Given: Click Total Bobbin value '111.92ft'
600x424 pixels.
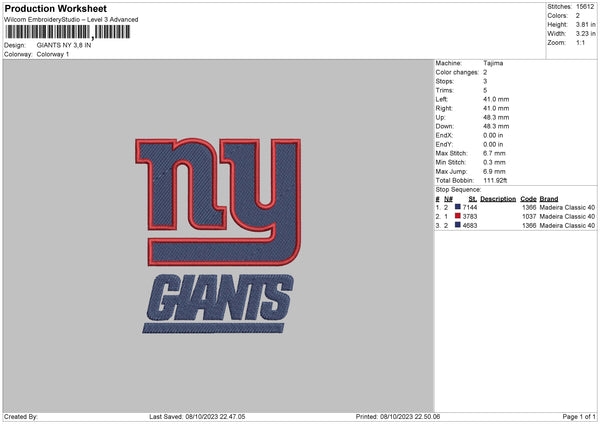Looking at the screenshot, I should click(495, 180).
